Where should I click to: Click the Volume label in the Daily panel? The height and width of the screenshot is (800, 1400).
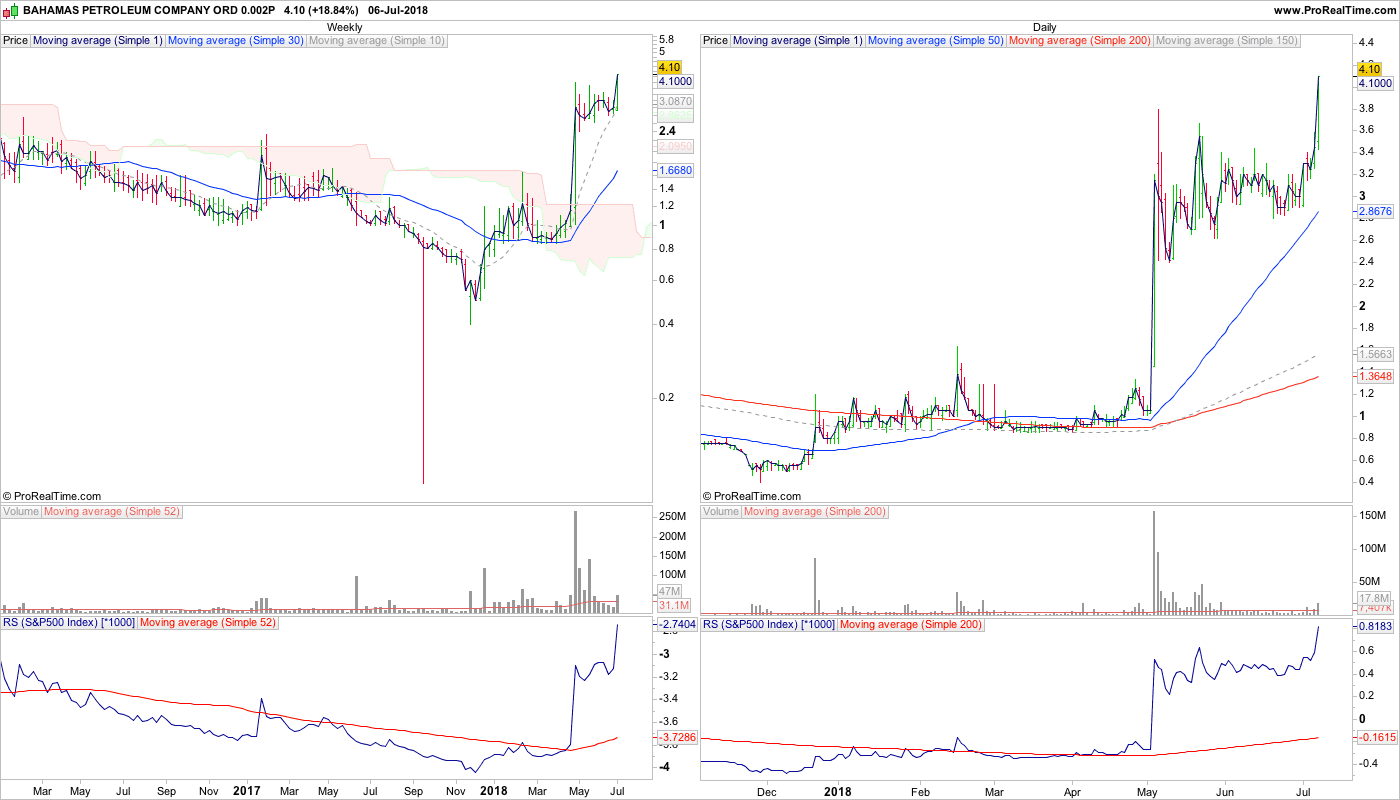[721, 512]
